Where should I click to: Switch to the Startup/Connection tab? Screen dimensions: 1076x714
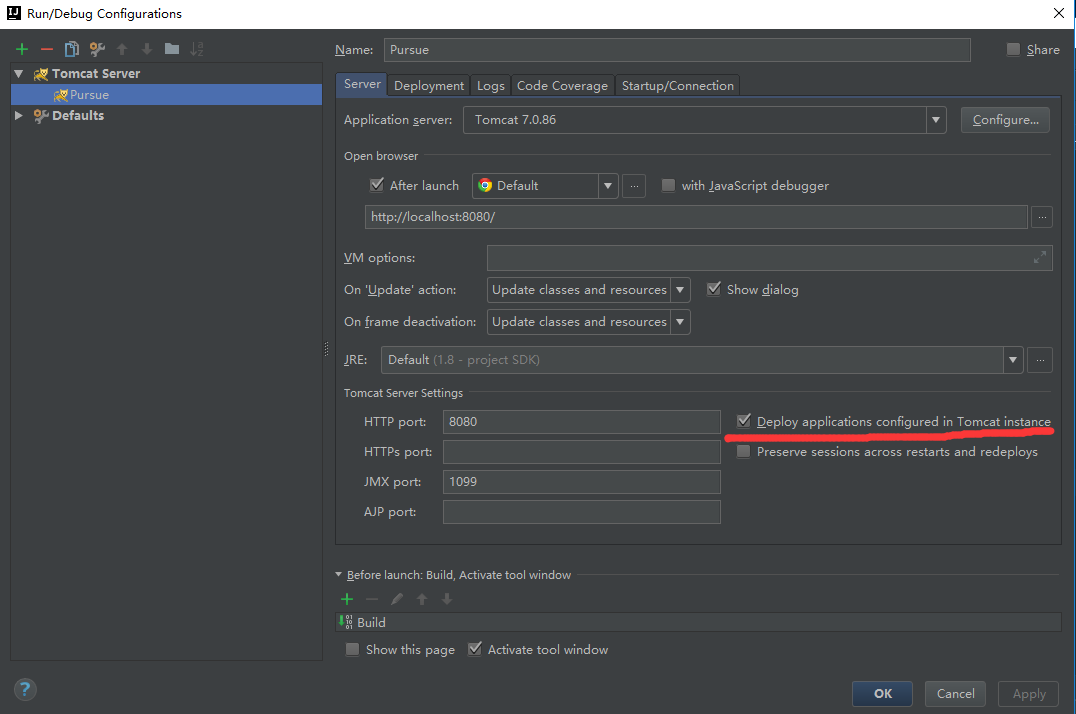[x=677, y=85]
